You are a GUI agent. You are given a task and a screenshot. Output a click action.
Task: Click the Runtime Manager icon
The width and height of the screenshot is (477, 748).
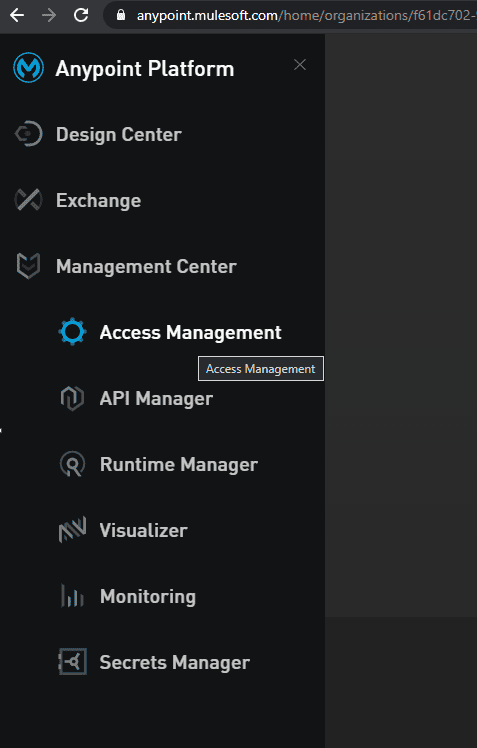72,464
